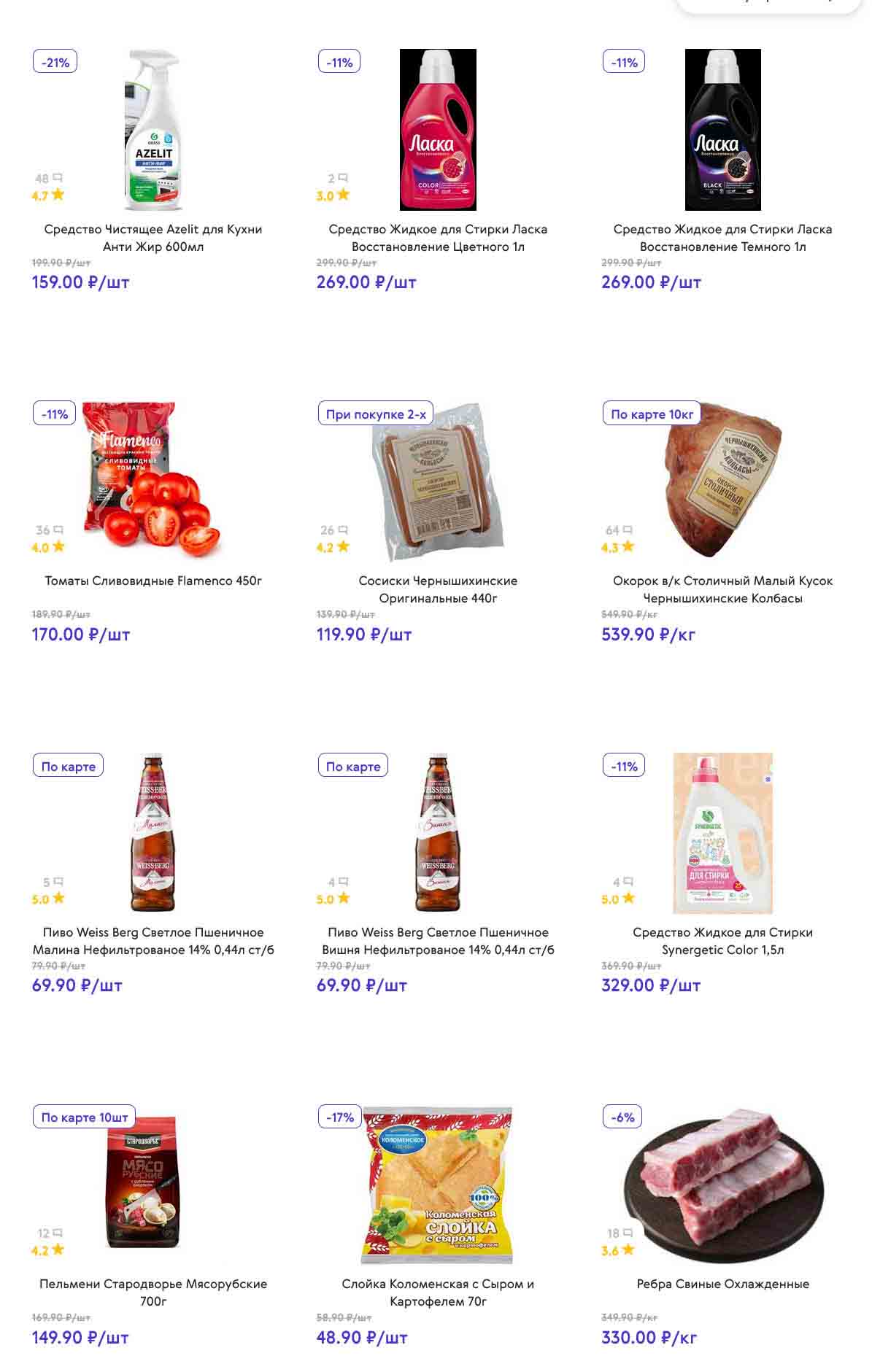Click the Synergetic laundry detergent image
872x1372 pixels.
722,833
